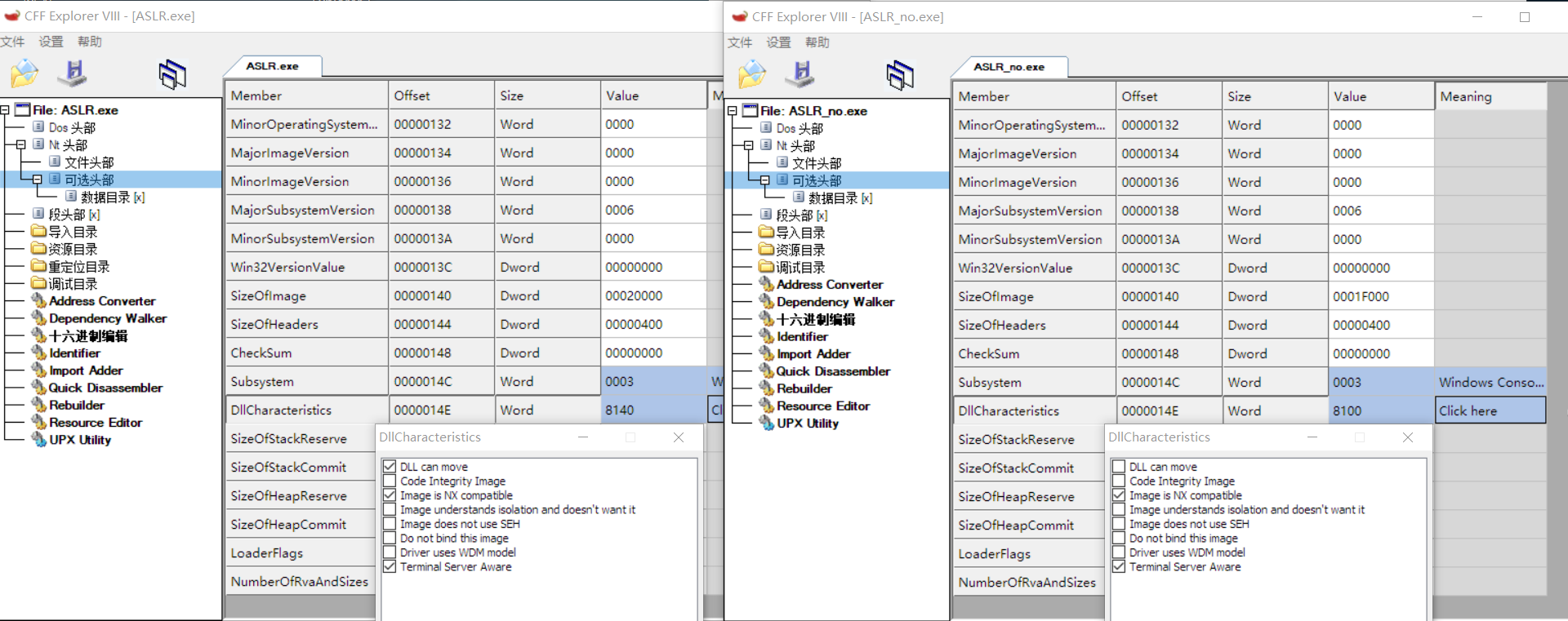Open UPX Utility in ASLR_no.exe tree

[x=808, y=424]
